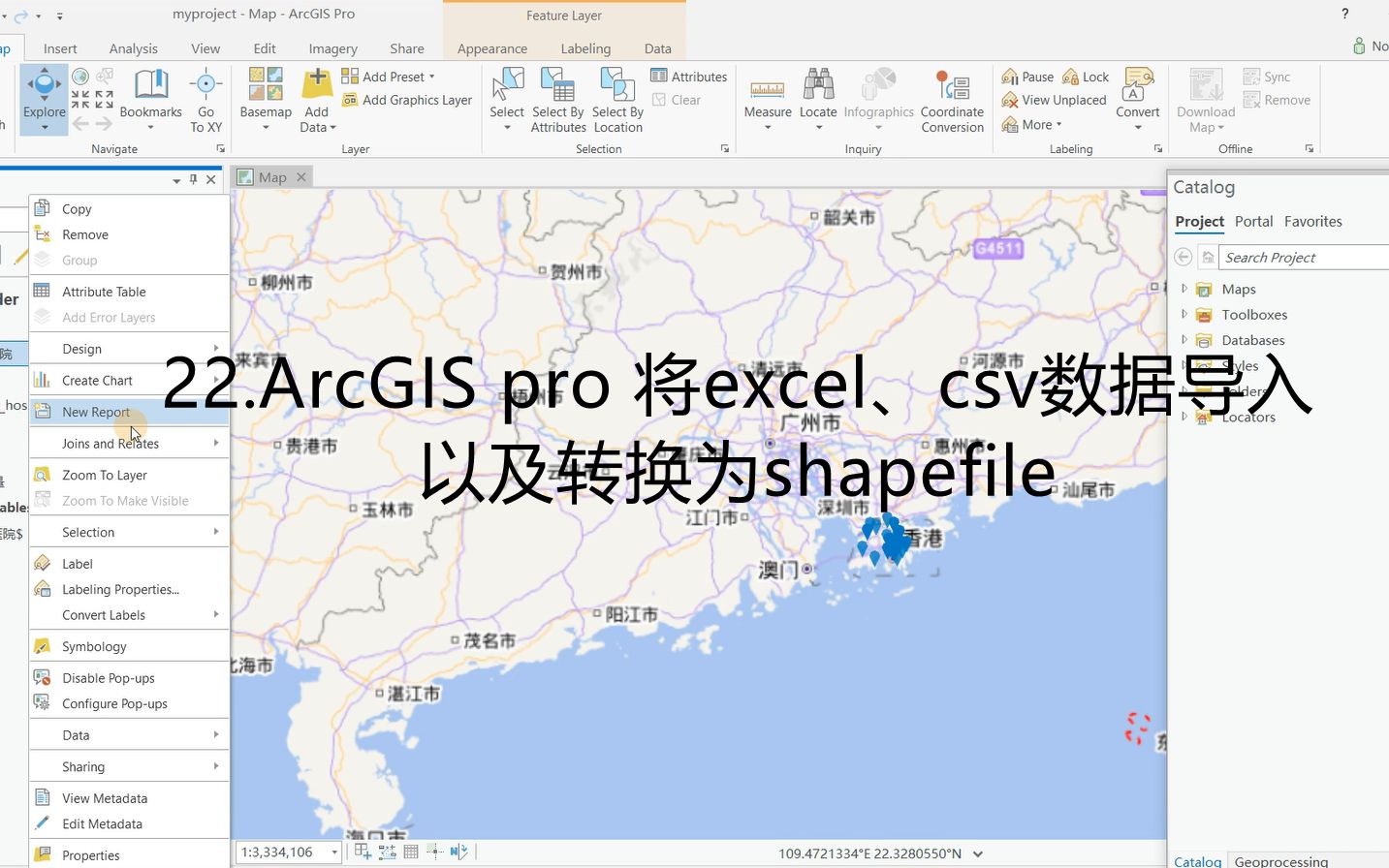The height and width of the screenshot is (868, 1389).
Task: Lock the labels
Action: pos(1086,77)
